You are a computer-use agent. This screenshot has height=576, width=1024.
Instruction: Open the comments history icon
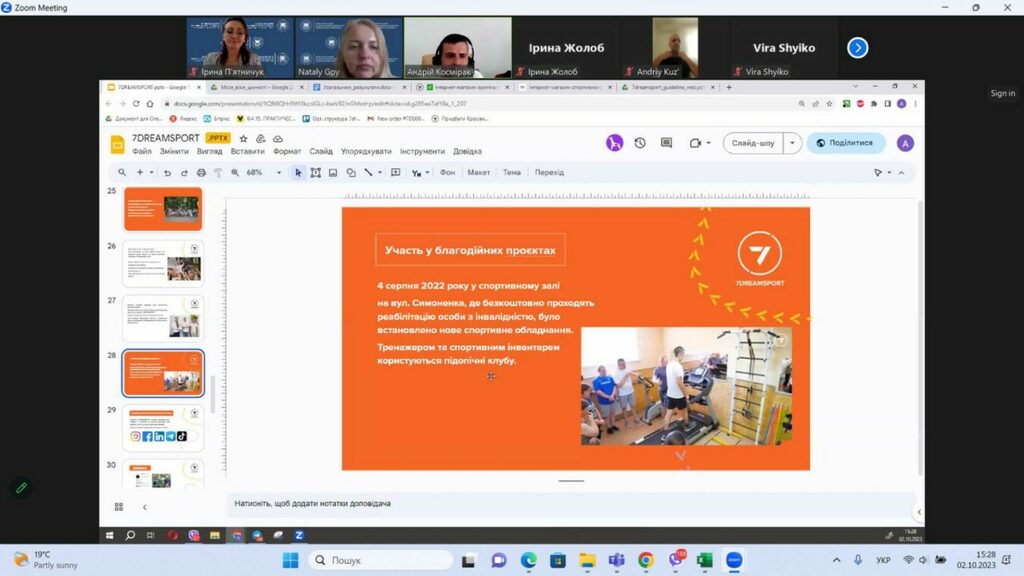click(667, 143)
